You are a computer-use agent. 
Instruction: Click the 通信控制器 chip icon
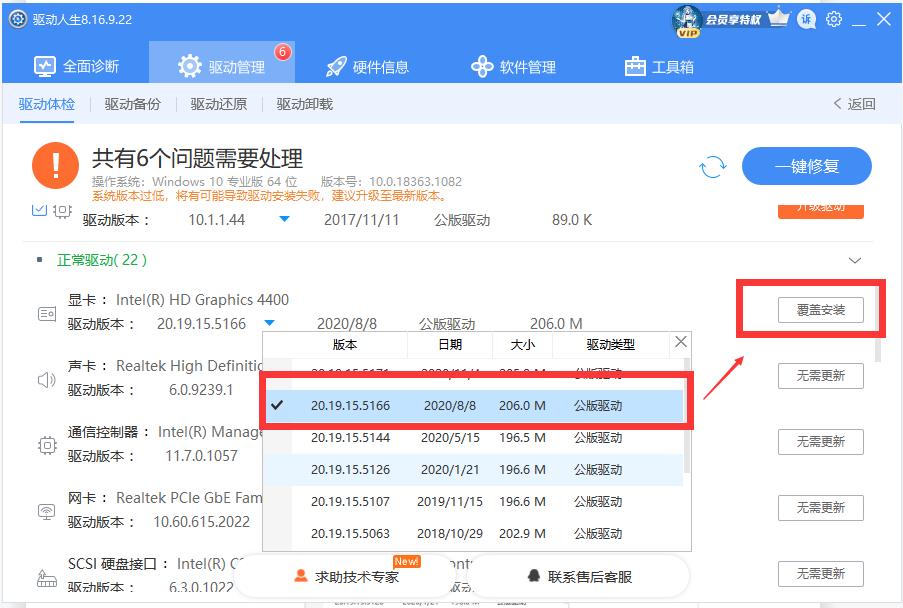(47, 445)
